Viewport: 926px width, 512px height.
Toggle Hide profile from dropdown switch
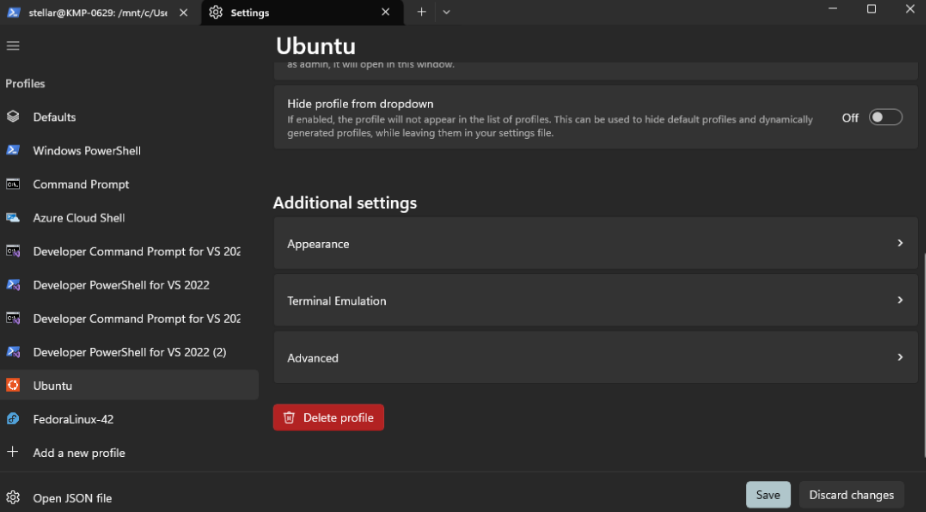click(x=885, y=118)
